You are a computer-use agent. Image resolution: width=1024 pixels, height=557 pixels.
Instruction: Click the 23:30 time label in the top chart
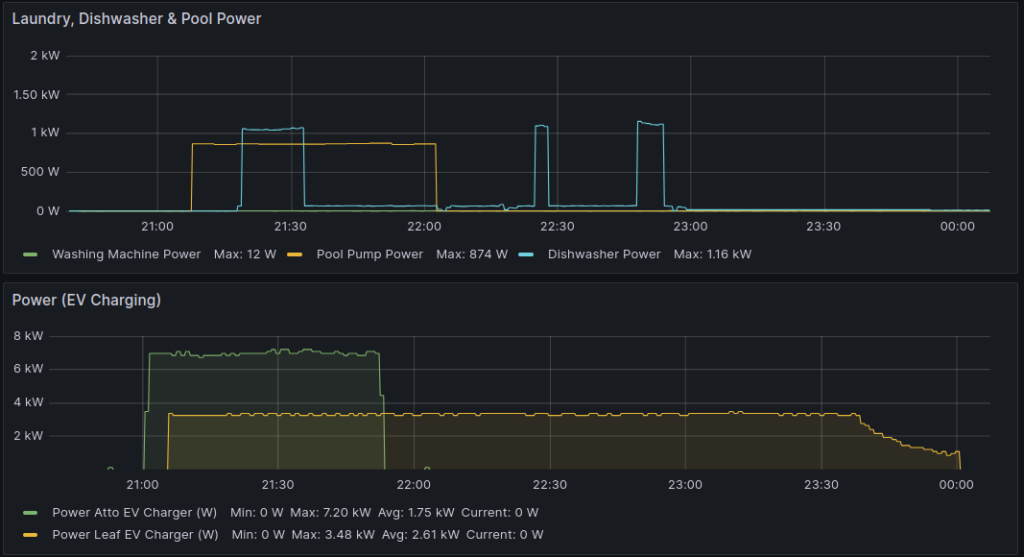click(824, 227)
